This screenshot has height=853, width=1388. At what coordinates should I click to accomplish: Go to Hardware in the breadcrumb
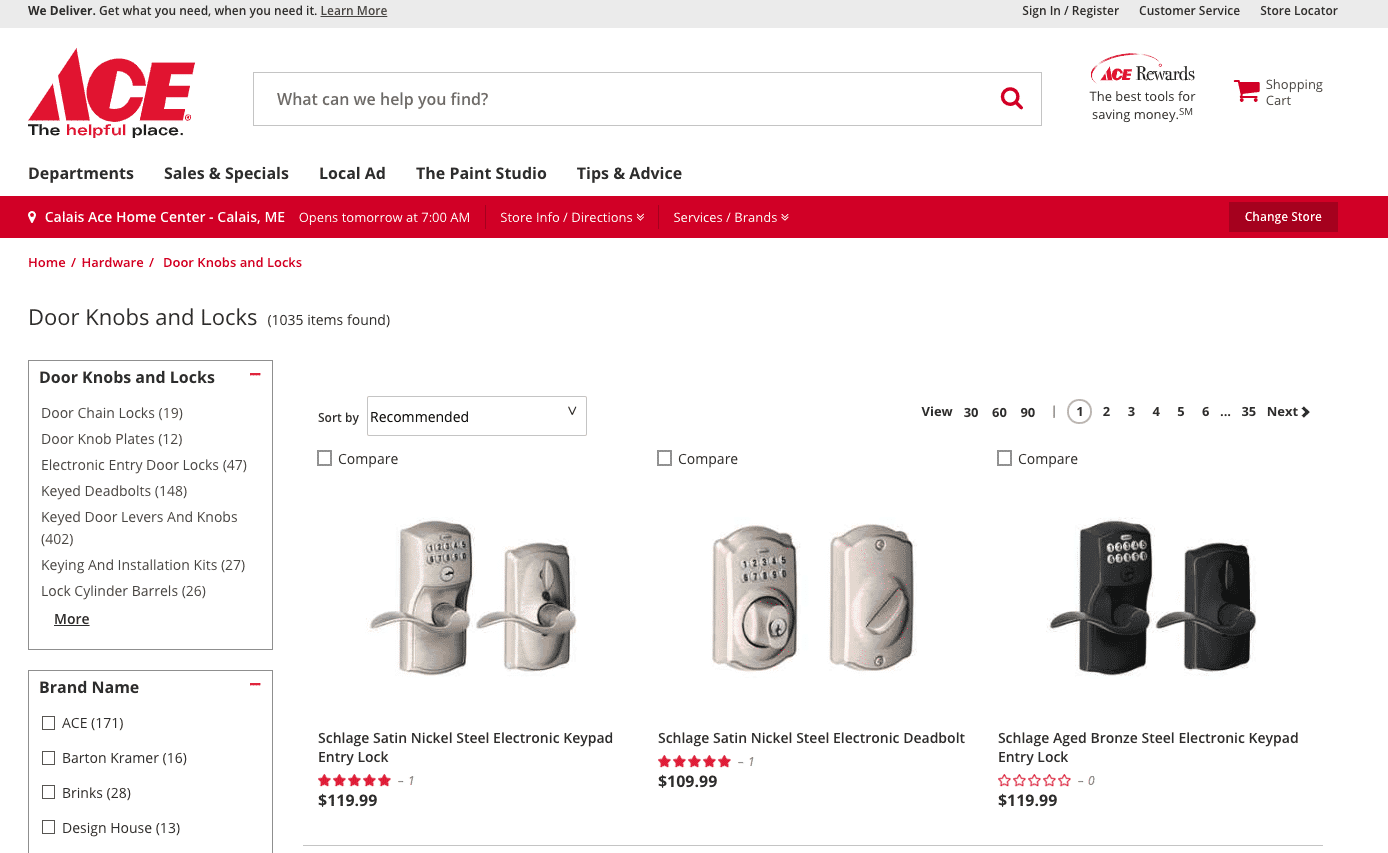pos(112,262)
